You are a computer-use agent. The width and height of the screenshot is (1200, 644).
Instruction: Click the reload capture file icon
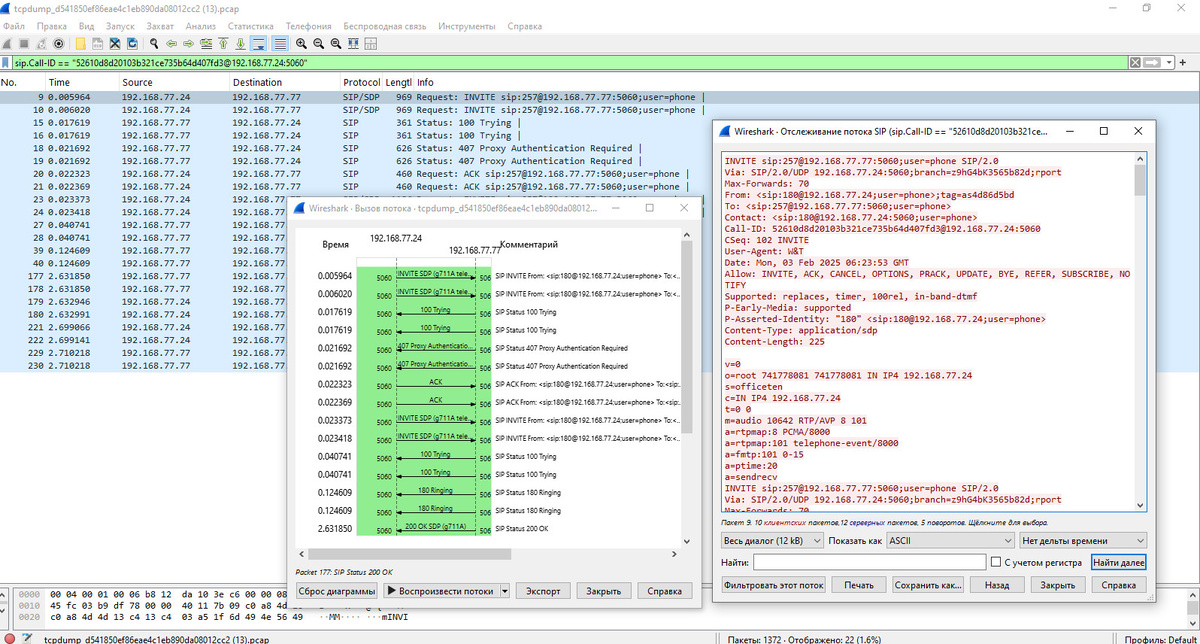[131, 44]
